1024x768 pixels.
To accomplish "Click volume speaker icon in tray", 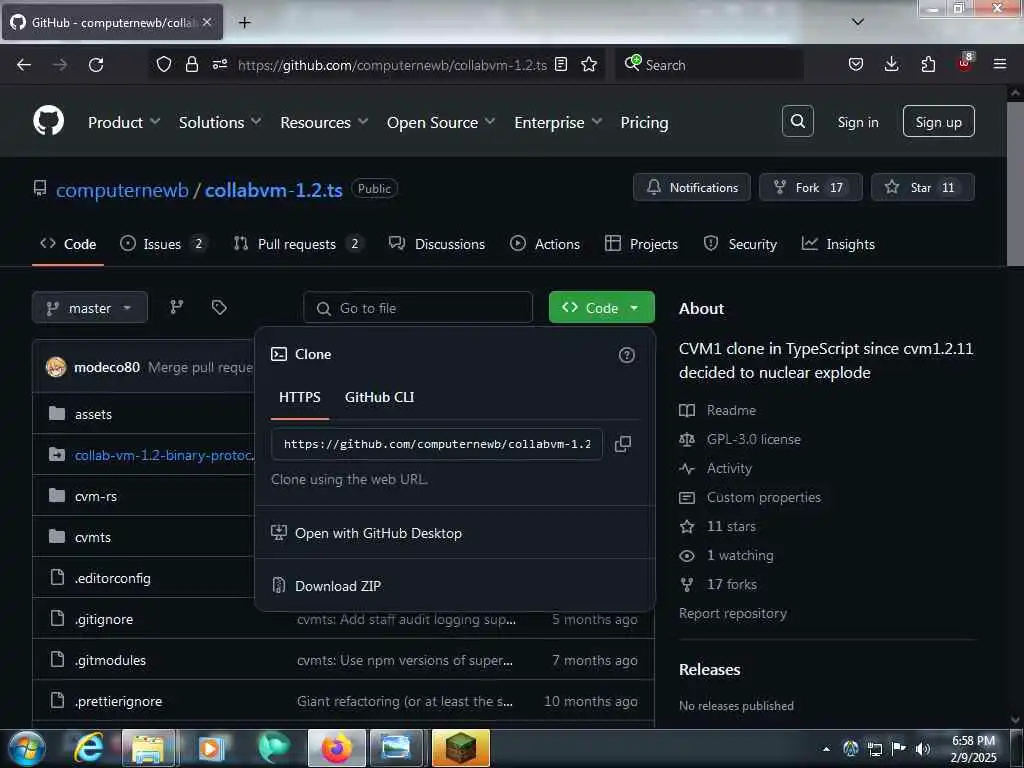I will [x=922, y=749].
